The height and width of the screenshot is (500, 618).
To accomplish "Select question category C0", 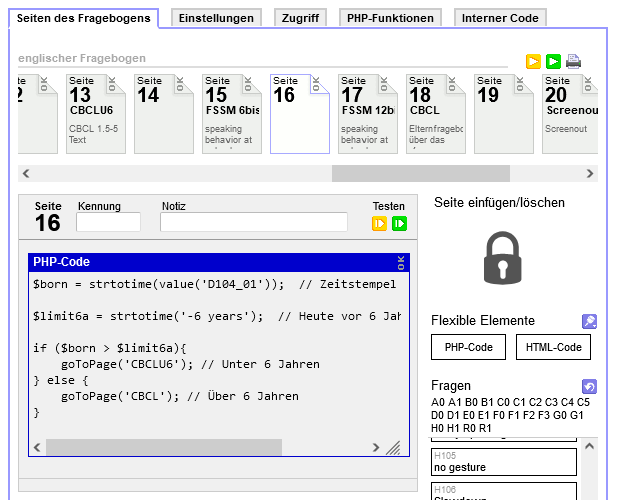I will tap(503, 402).
